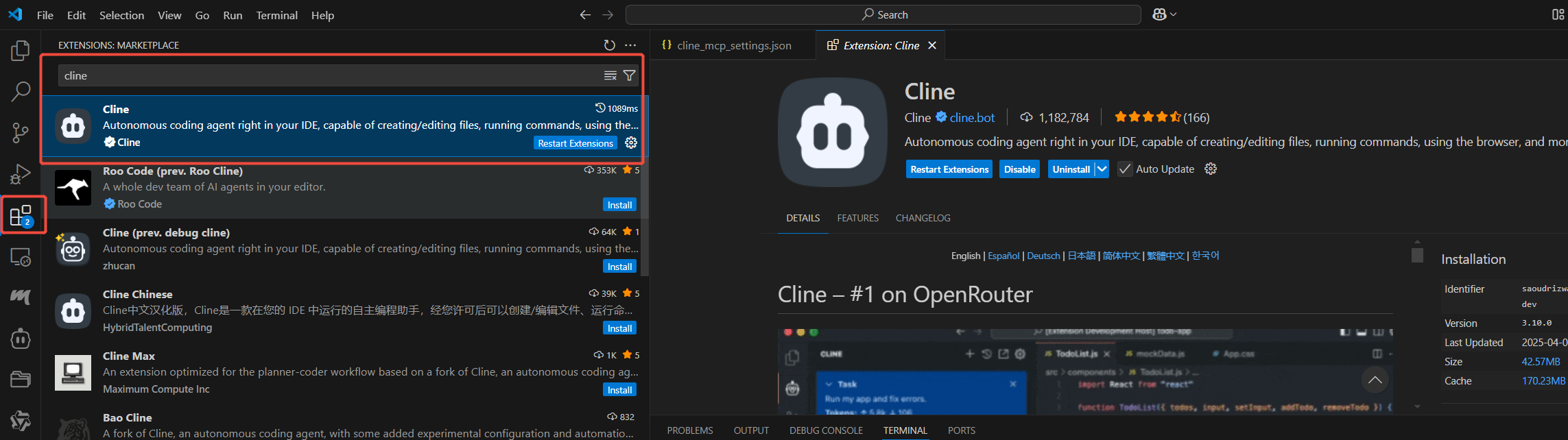Click the 42.57MB size link
The image size is (1568, 440).
1541,362
